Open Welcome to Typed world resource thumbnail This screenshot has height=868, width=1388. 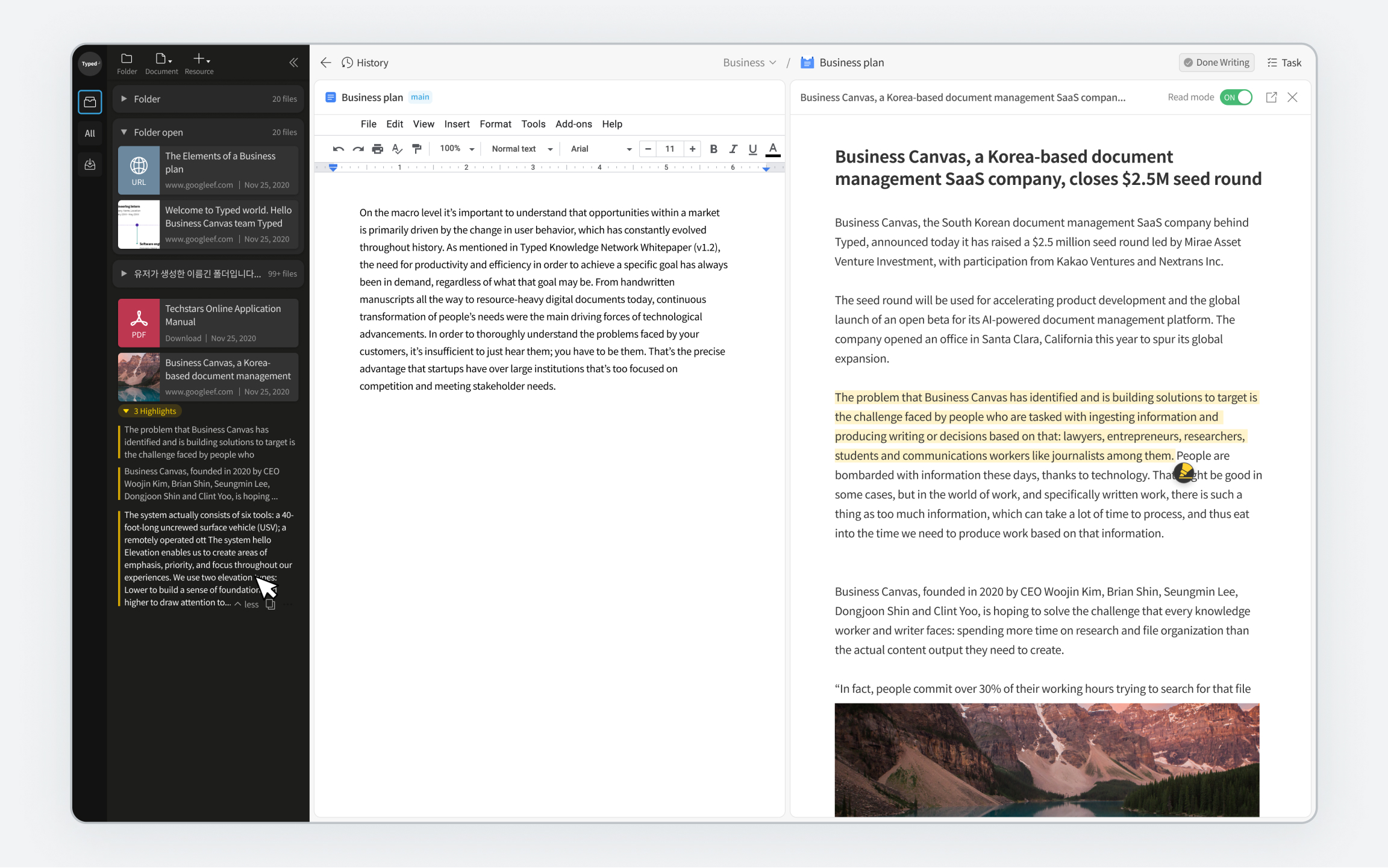(139, 225)
